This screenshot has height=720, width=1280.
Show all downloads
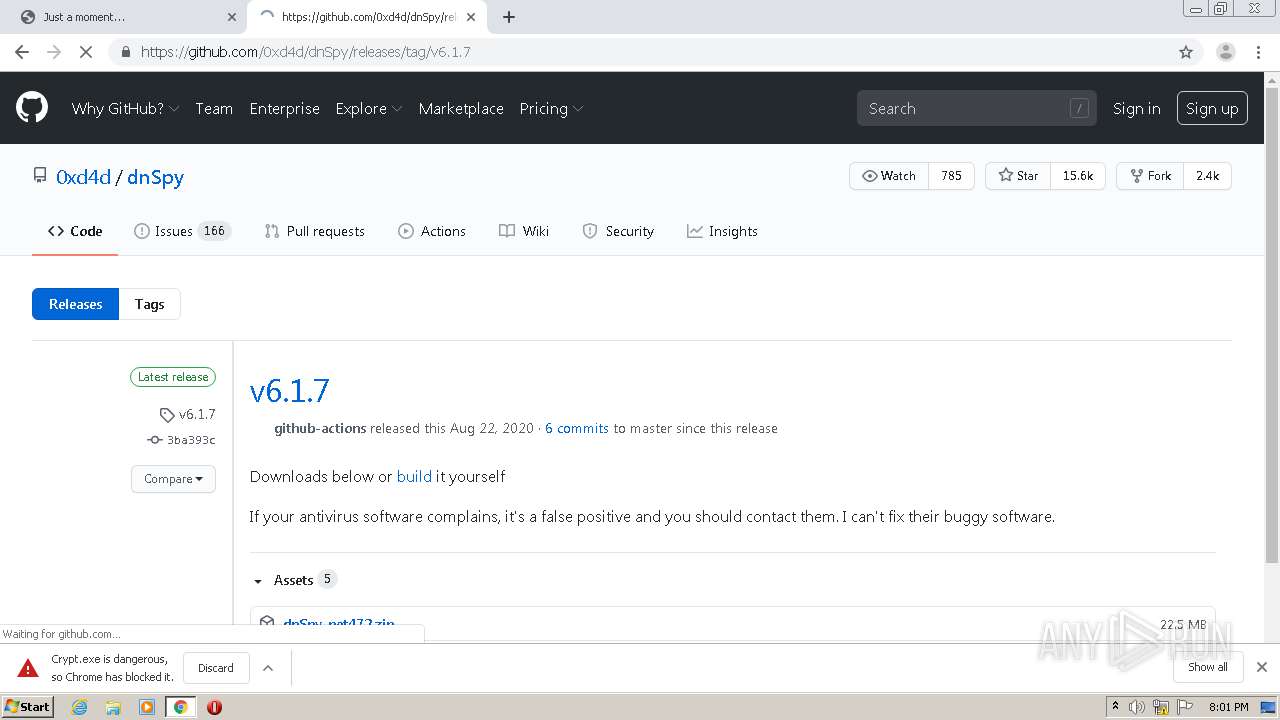click(x=1208, y=667)
